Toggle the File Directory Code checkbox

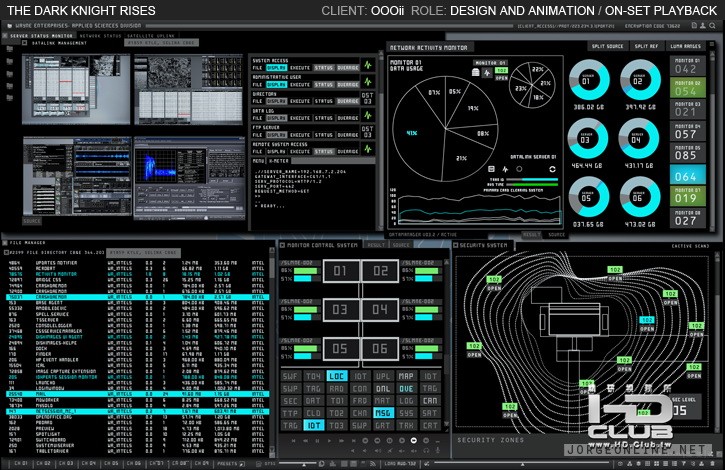[x=6, y=253]
